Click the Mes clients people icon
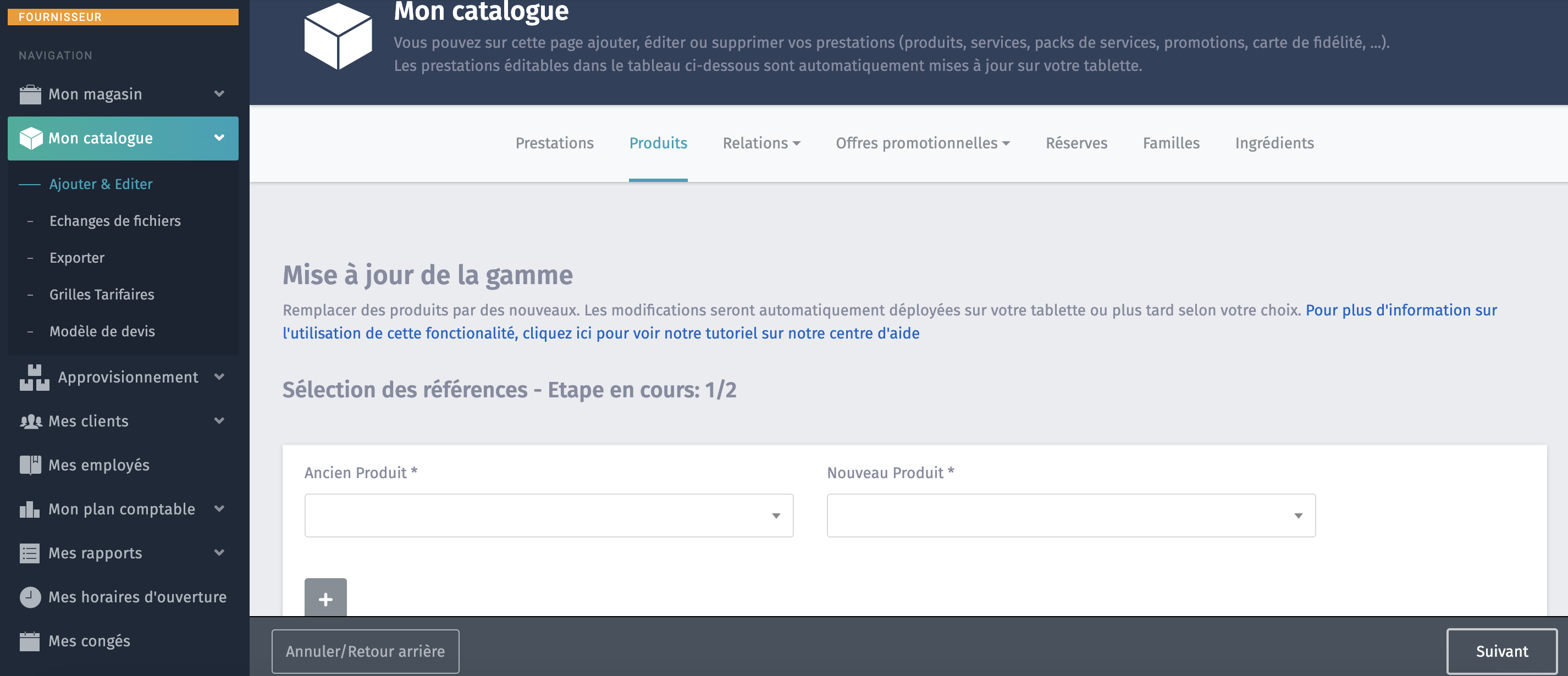 point(30,421)
